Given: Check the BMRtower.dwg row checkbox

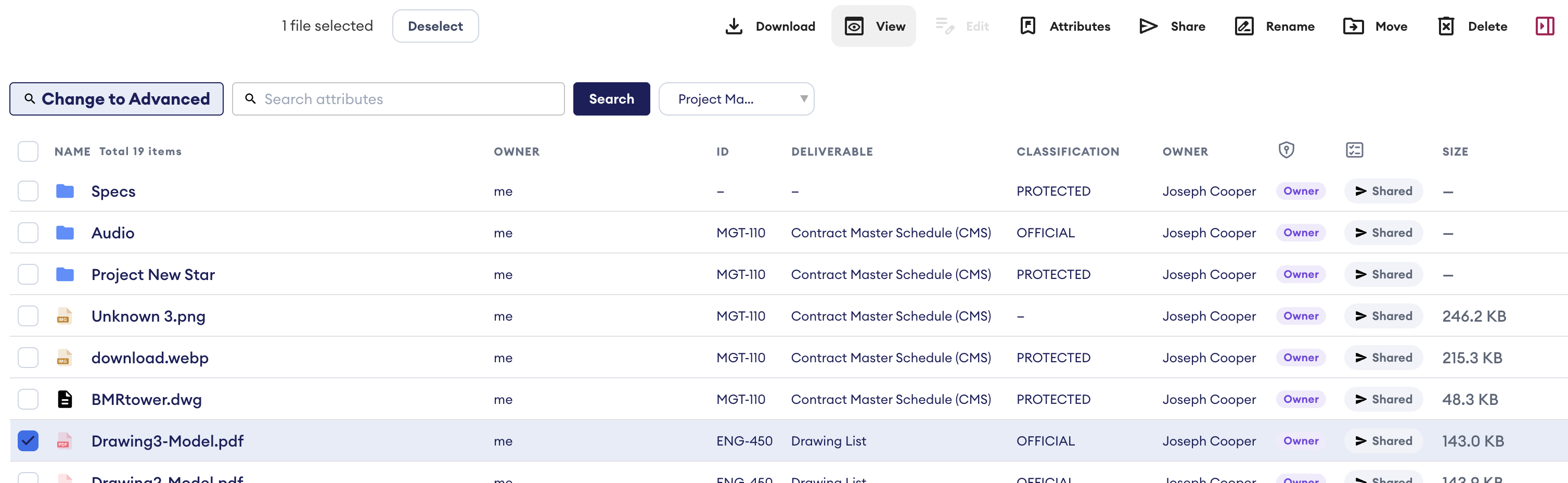Looking at the screenshot, I should [28, 400].
